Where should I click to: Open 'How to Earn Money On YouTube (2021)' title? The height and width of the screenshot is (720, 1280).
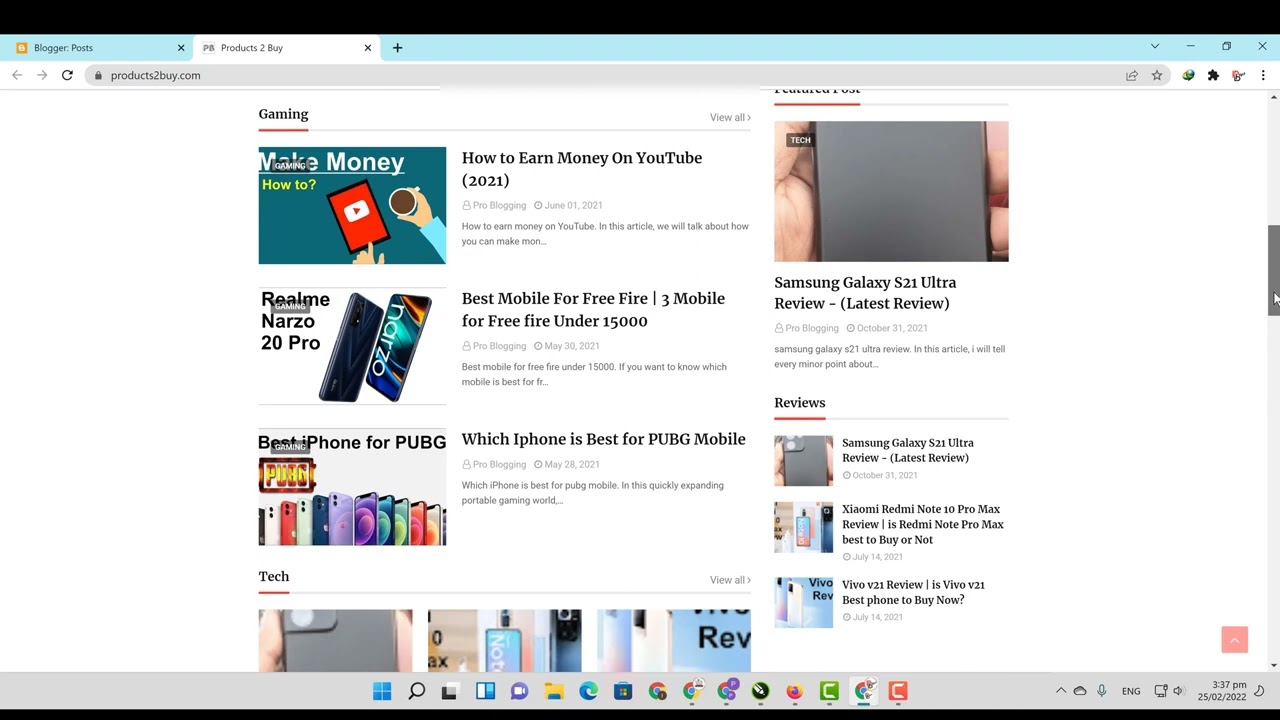(x=582, y=169)
